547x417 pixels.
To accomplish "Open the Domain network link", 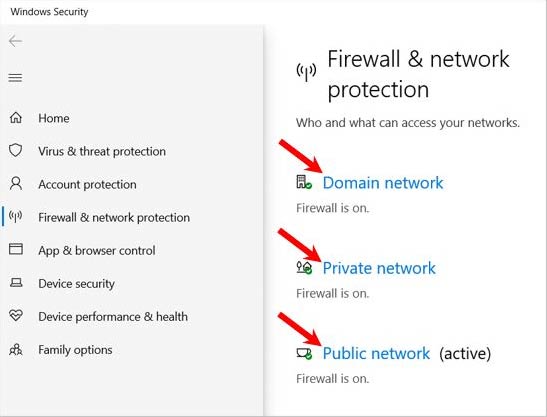I will pyautogui.click(x=383, y=183).
